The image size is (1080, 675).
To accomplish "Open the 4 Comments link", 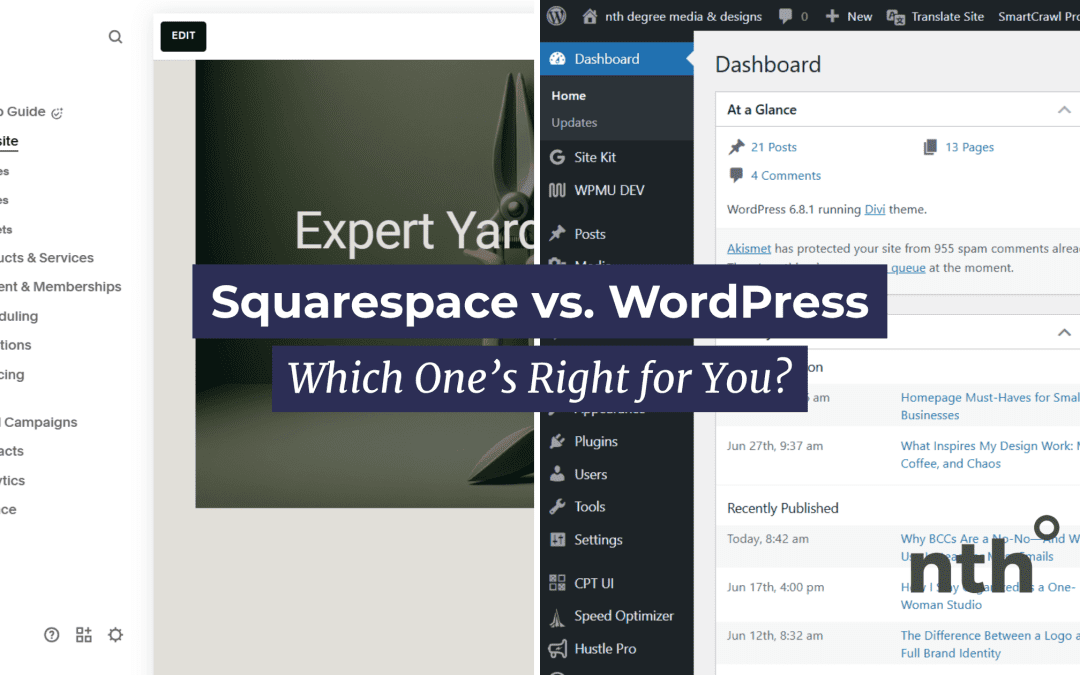I will [786, 176].
